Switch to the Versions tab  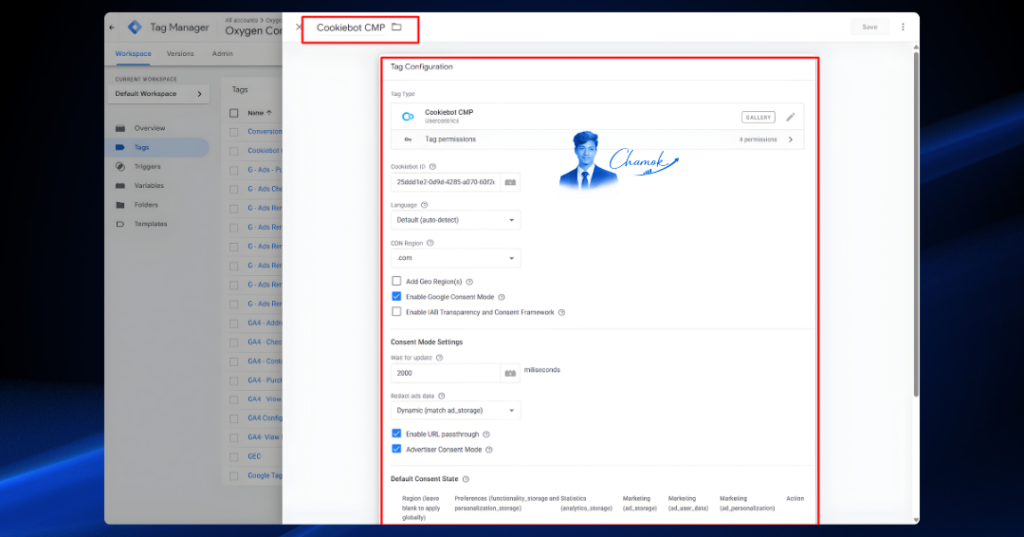click(180, 54)
